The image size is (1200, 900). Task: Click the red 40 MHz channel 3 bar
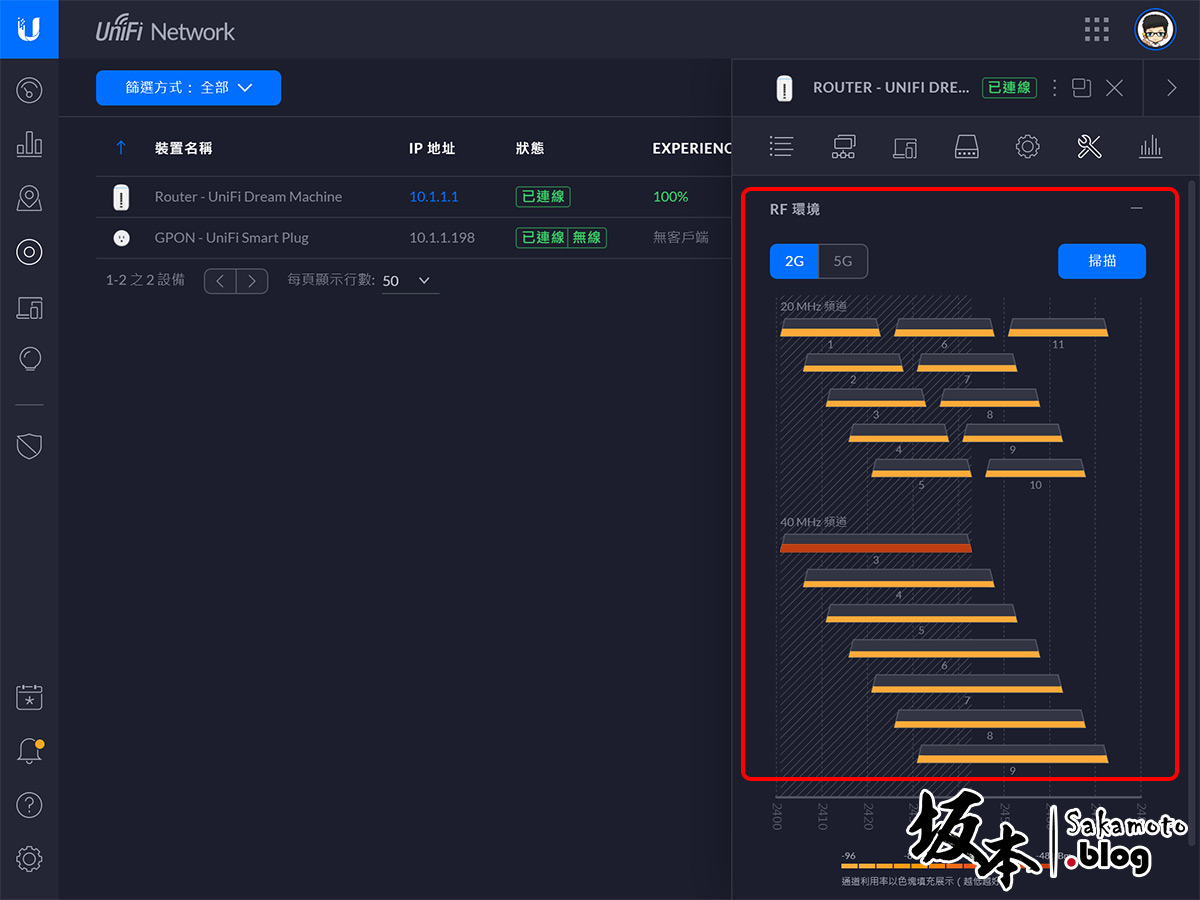coord(876,543)
